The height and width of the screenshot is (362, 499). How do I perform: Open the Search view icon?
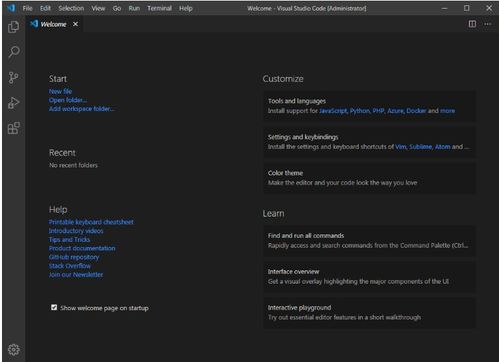pos(14,52)
